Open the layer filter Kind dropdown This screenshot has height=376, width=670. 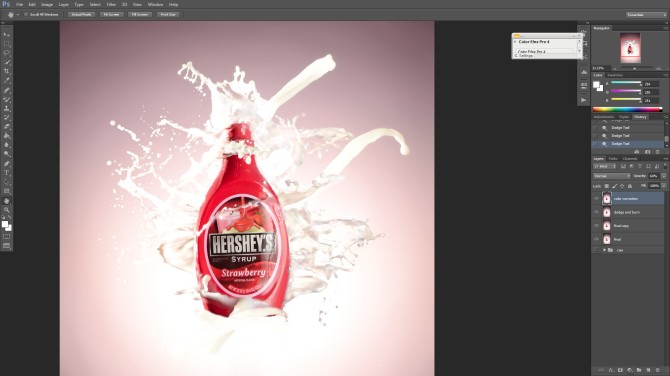[x=604, y=166]
